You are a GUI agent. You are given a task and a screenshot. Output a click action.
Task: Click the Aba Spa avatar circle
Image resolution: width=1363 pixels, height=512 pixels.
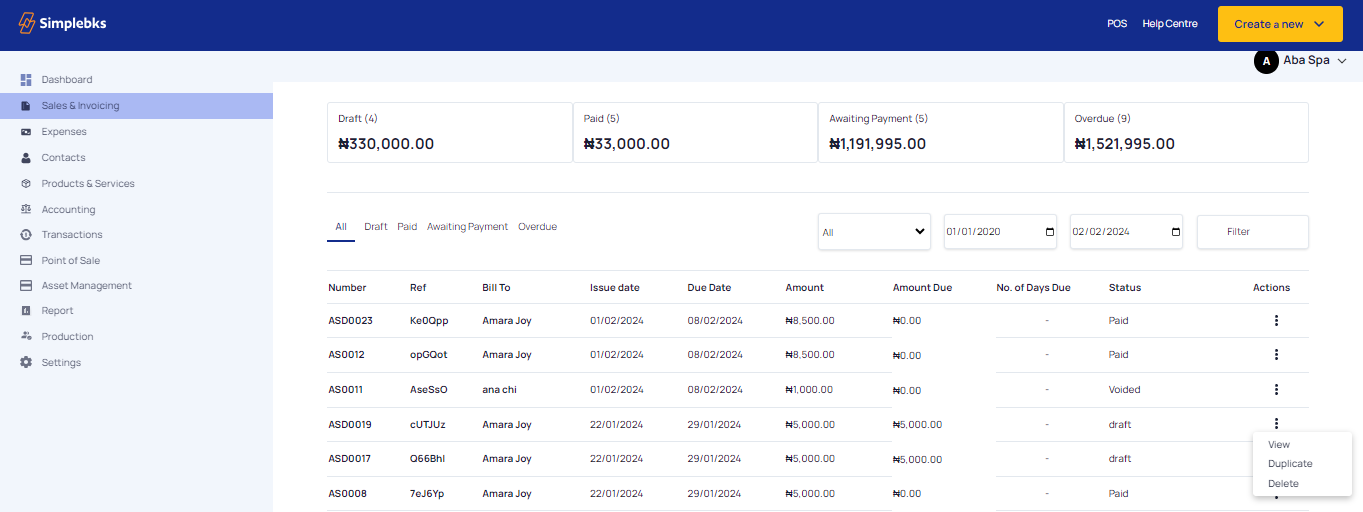click(1266, 62)
